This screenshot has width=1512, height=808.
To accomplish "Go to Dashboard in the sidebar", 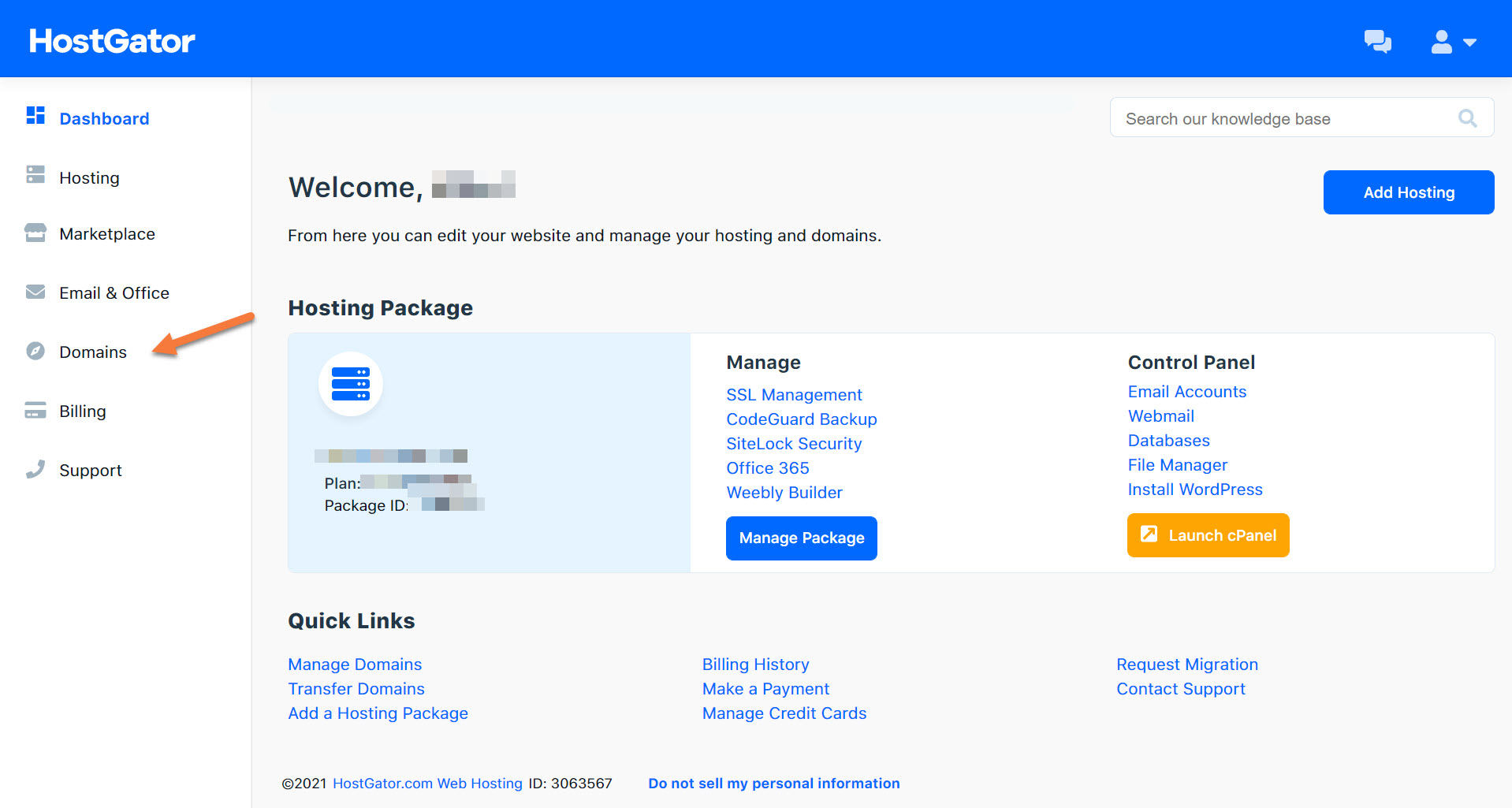I will click(x=104, y=118).
